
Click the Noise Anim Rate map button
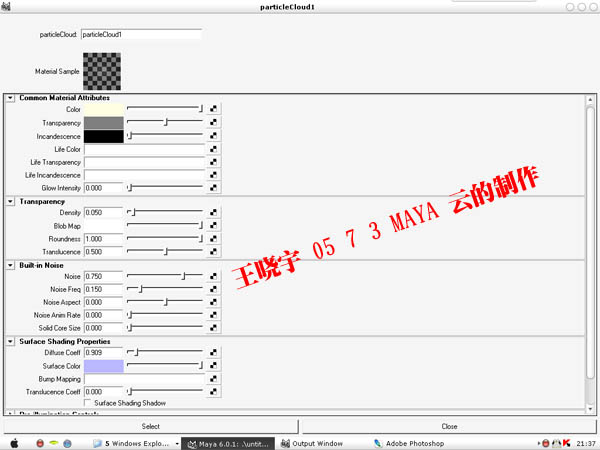[214, 315]
